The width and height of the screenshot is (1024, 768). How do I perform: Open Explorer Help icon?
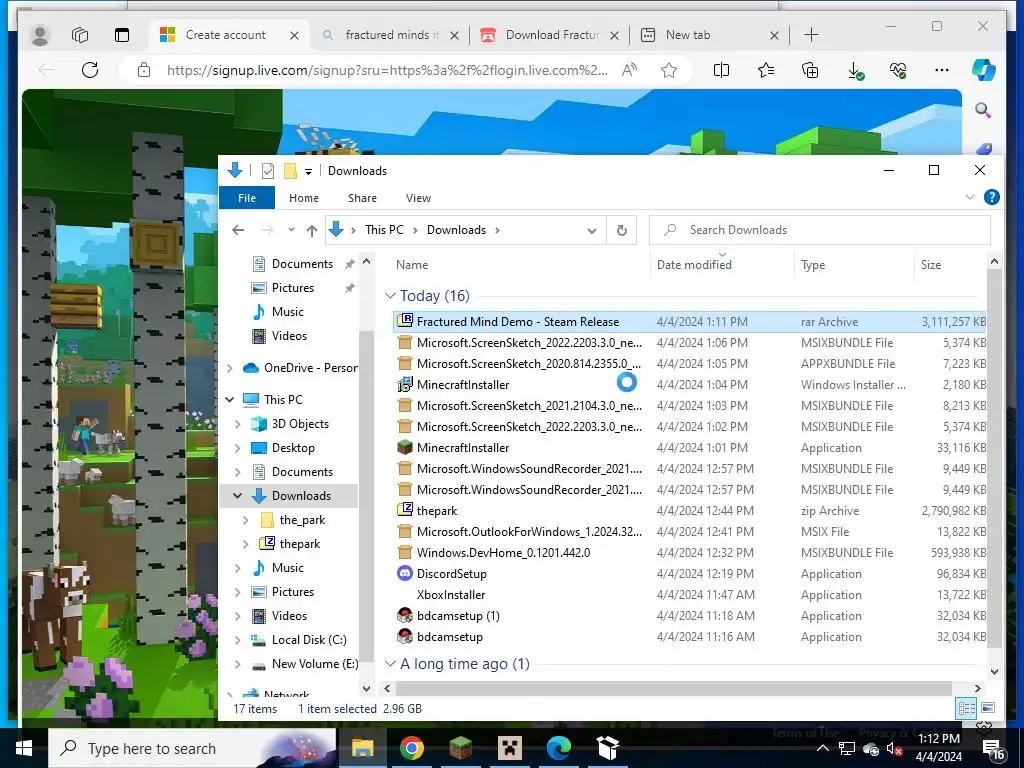coord(991,197)
